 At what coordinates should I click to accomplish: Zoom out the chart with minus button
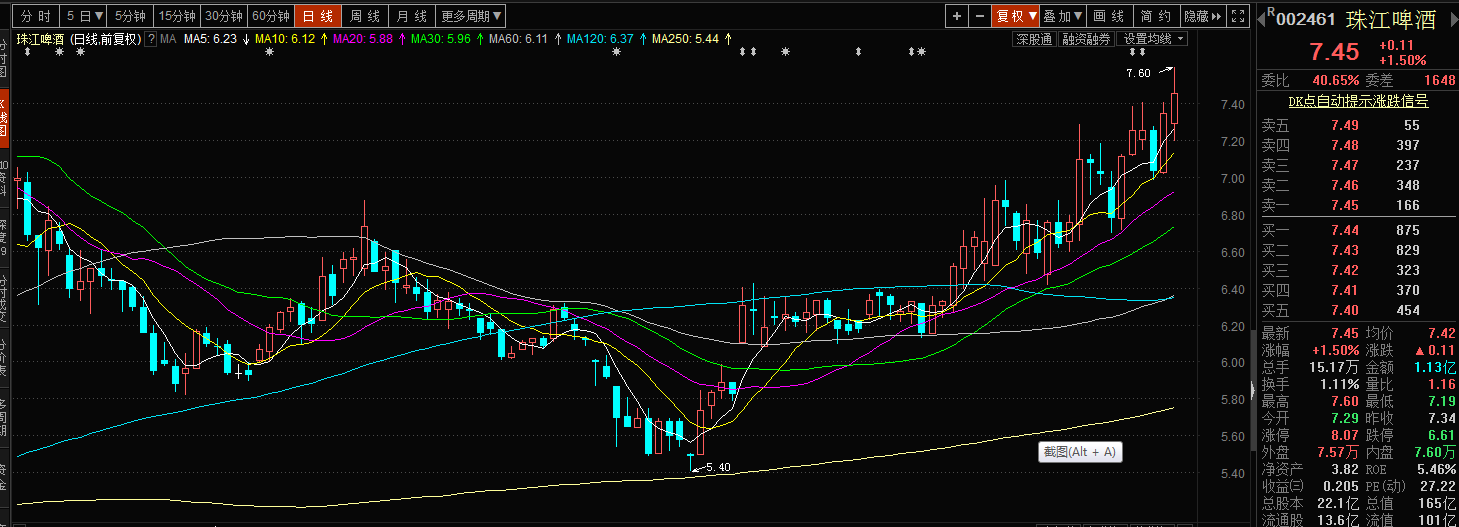tap(978, 16)
